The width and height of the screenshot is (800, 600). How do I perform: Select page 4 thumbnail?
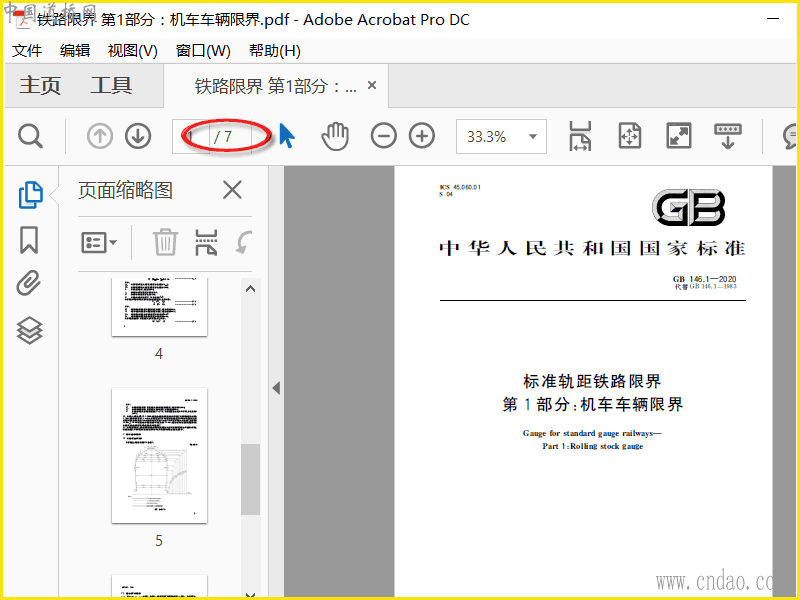click(x=159, y=307)
